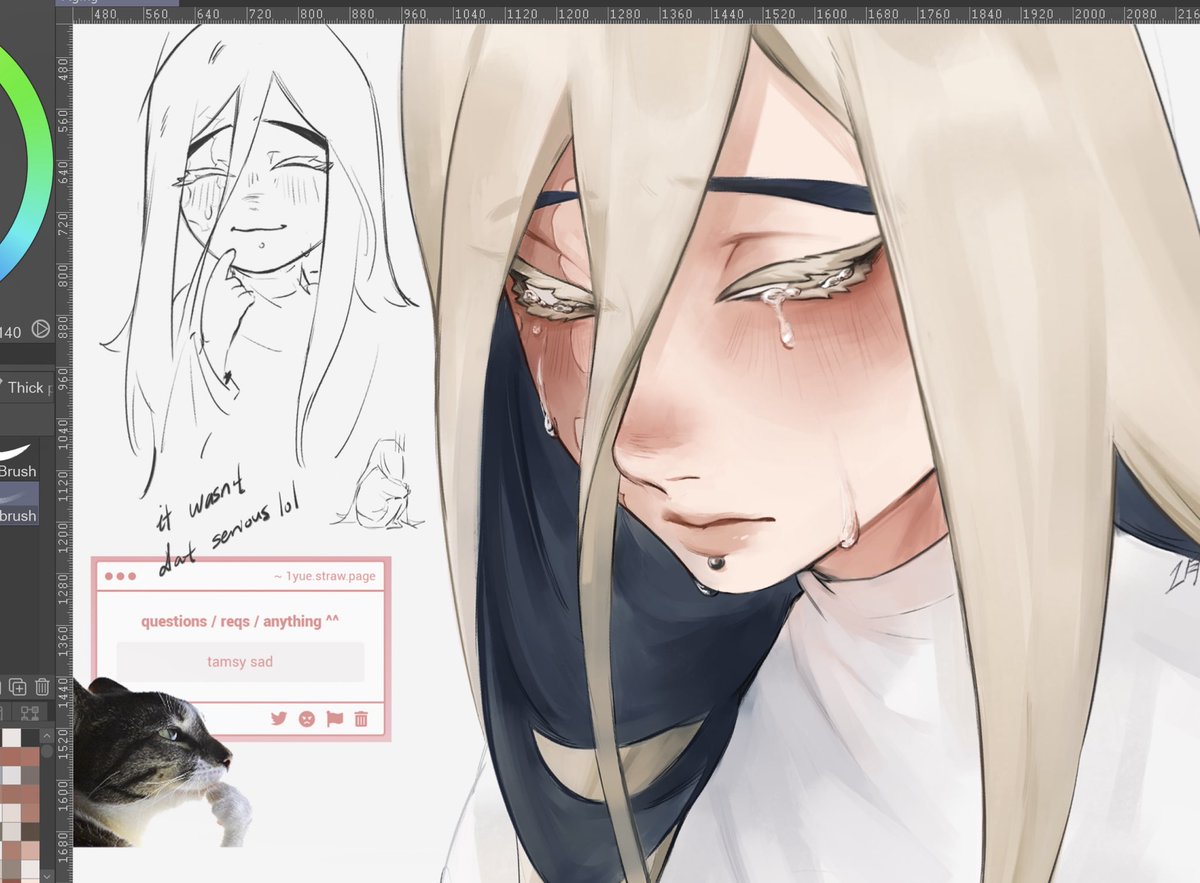Click the duplicate sub tool icon
Viewport: 1200px width, 883px height.
(17, 686)
